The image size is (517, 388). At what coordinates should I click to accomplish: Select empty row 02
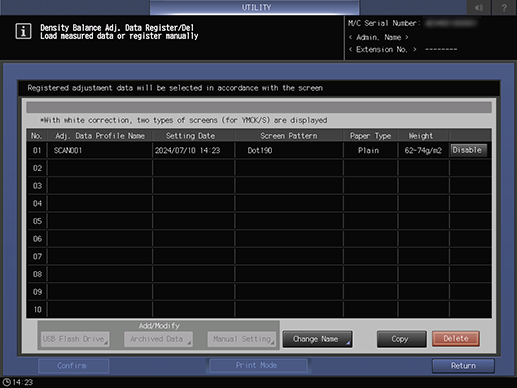pos(259,168)
